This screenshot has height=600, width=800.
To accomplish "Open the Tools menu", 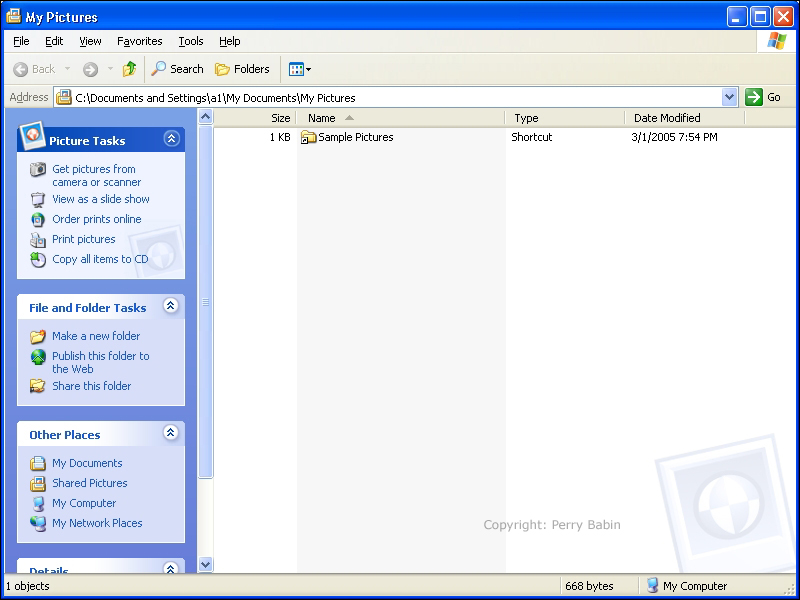I will coord(191,41).
